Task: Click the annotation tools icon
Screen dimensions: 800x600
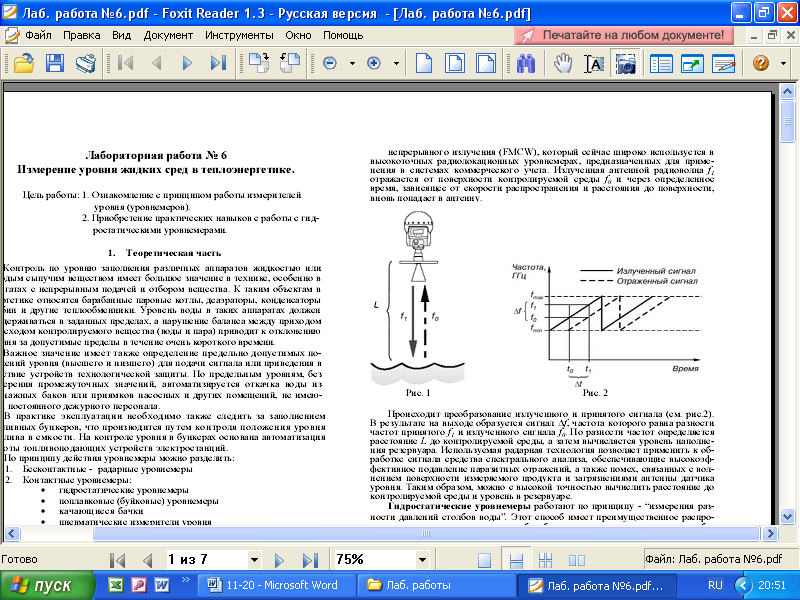Action: [723, 64]
